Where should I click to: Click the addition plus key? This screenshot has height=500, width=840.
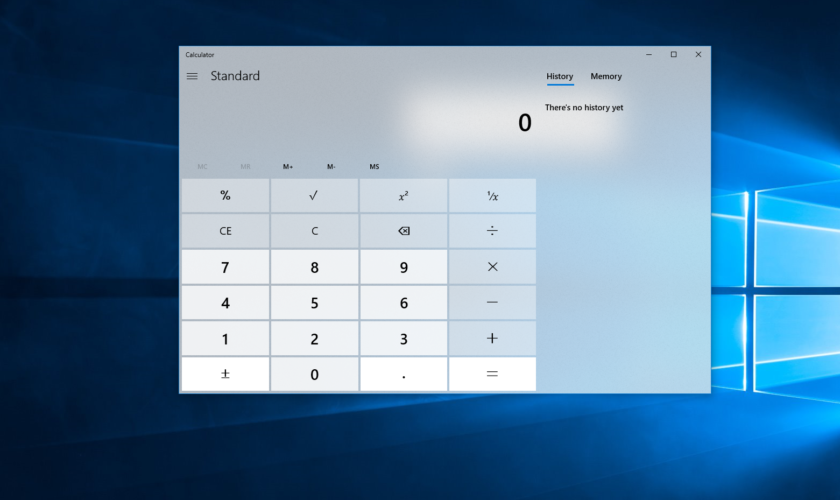pos(492,339)
